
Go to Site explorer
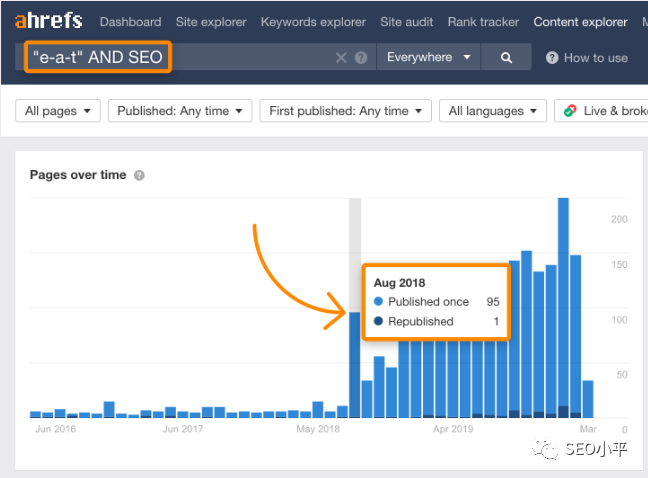pos(211,22)
